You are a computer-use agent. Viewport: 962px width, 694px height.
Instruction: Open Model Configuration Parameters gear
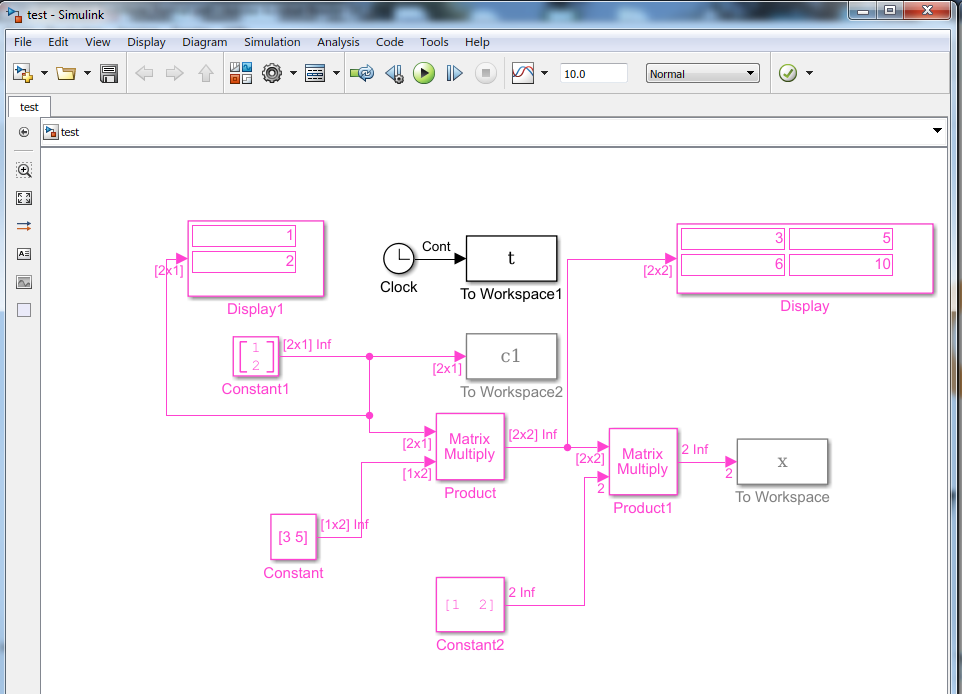(x=272, y=74)
